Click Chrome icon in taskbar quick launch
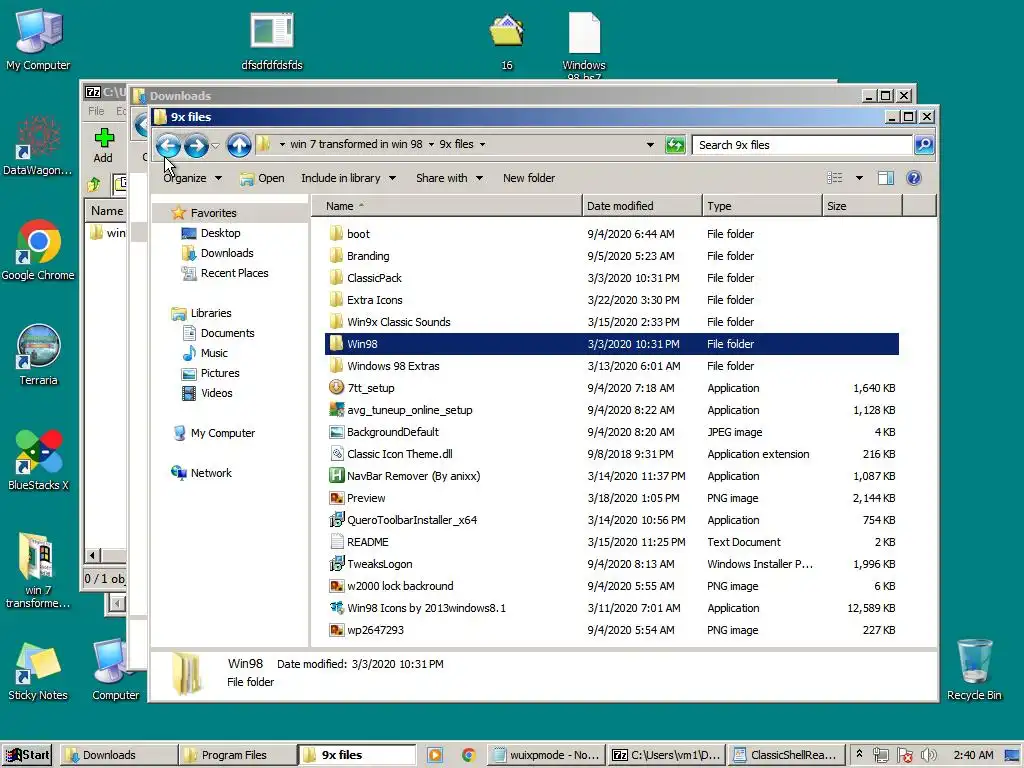Image resolution: width=1024 pixels, height=768 pixels. pos(468,755)
